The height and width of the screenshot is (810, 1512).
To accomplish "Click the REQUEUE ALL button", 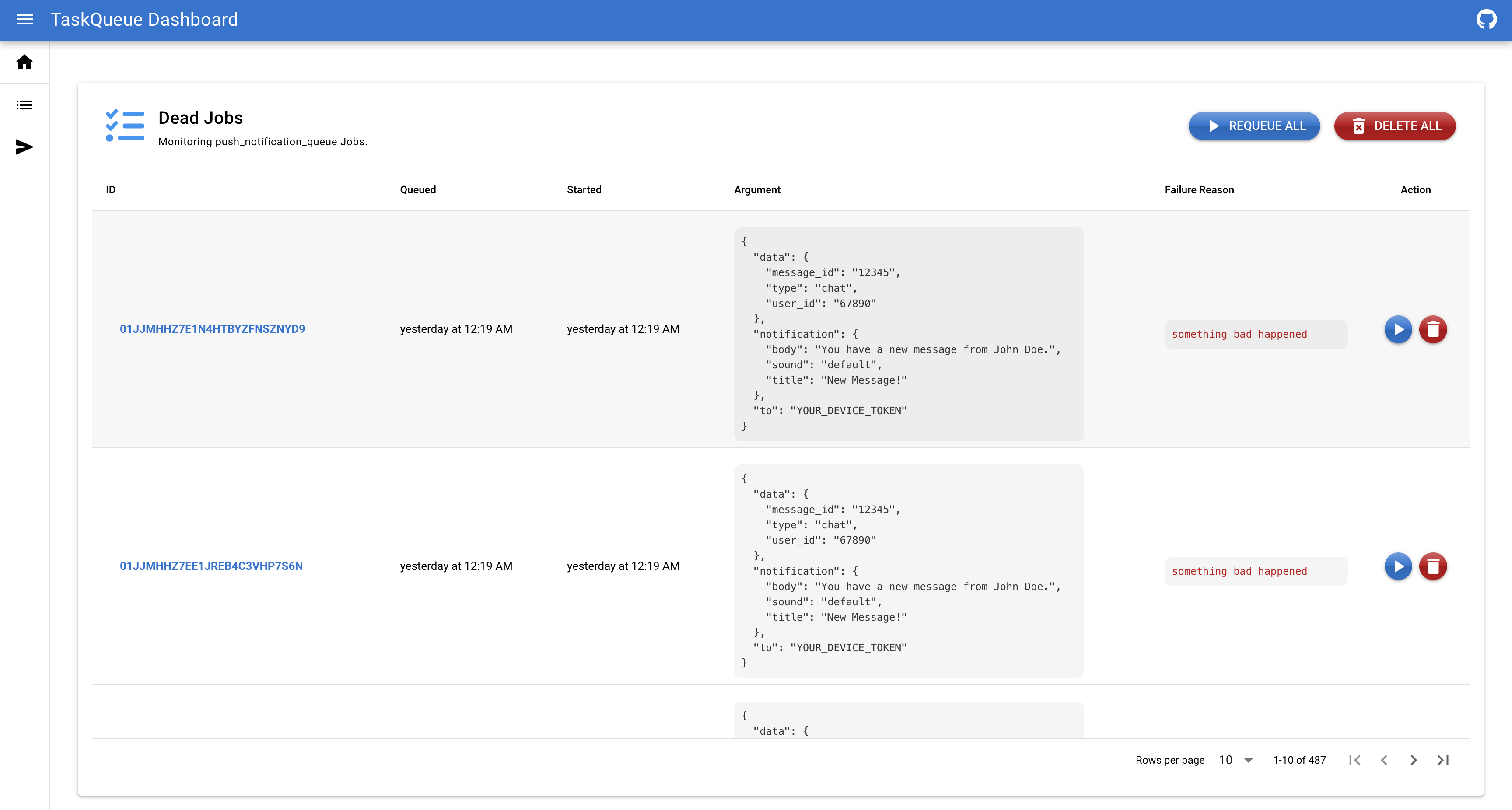I will coord(1254,126).
